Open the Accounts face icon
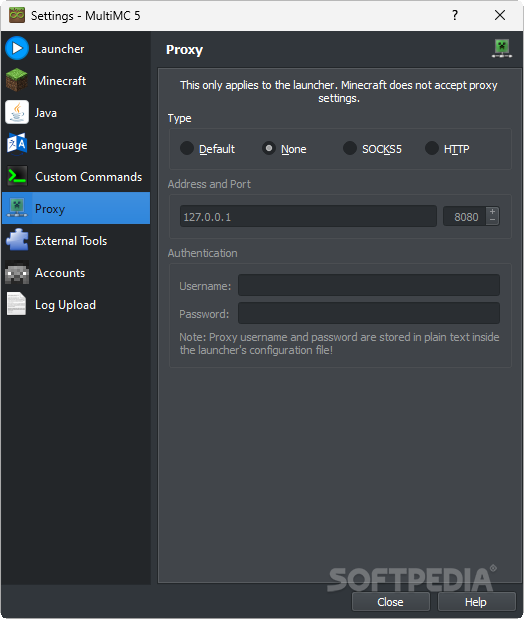 click(17, 272)
